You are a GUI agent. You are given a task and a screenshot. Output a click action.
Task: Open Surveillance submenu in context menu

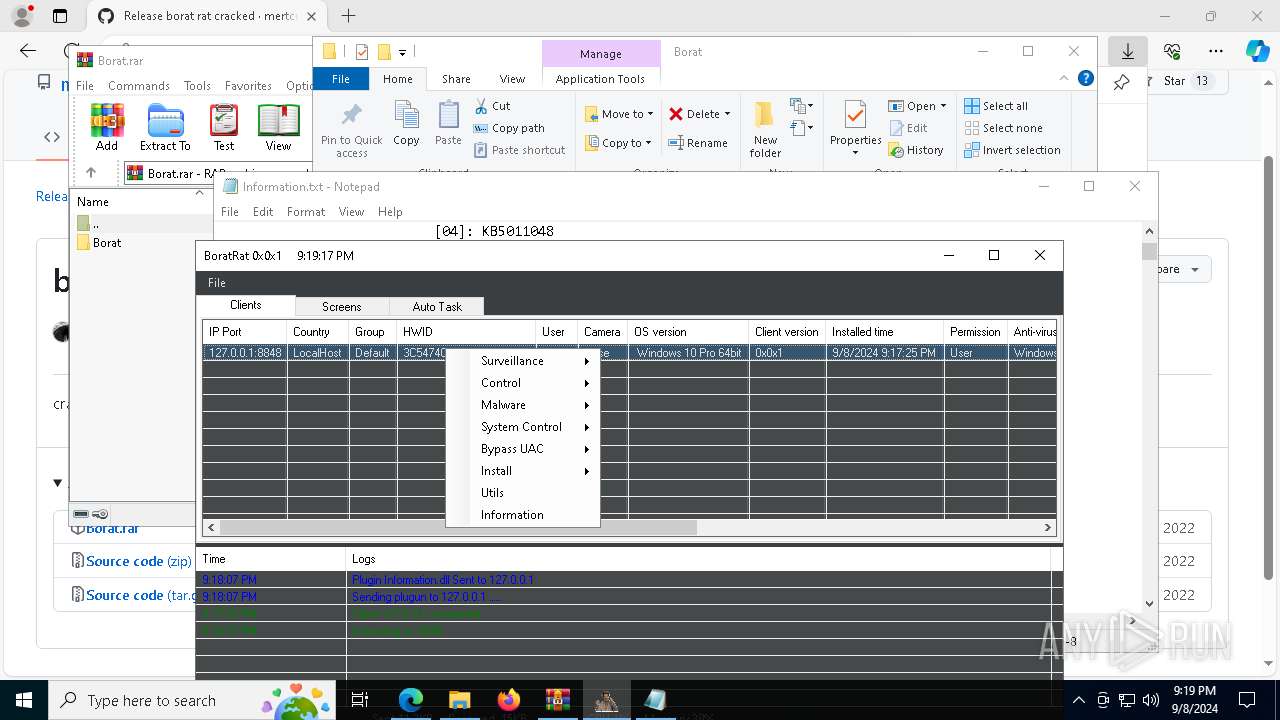pos(523,361)
